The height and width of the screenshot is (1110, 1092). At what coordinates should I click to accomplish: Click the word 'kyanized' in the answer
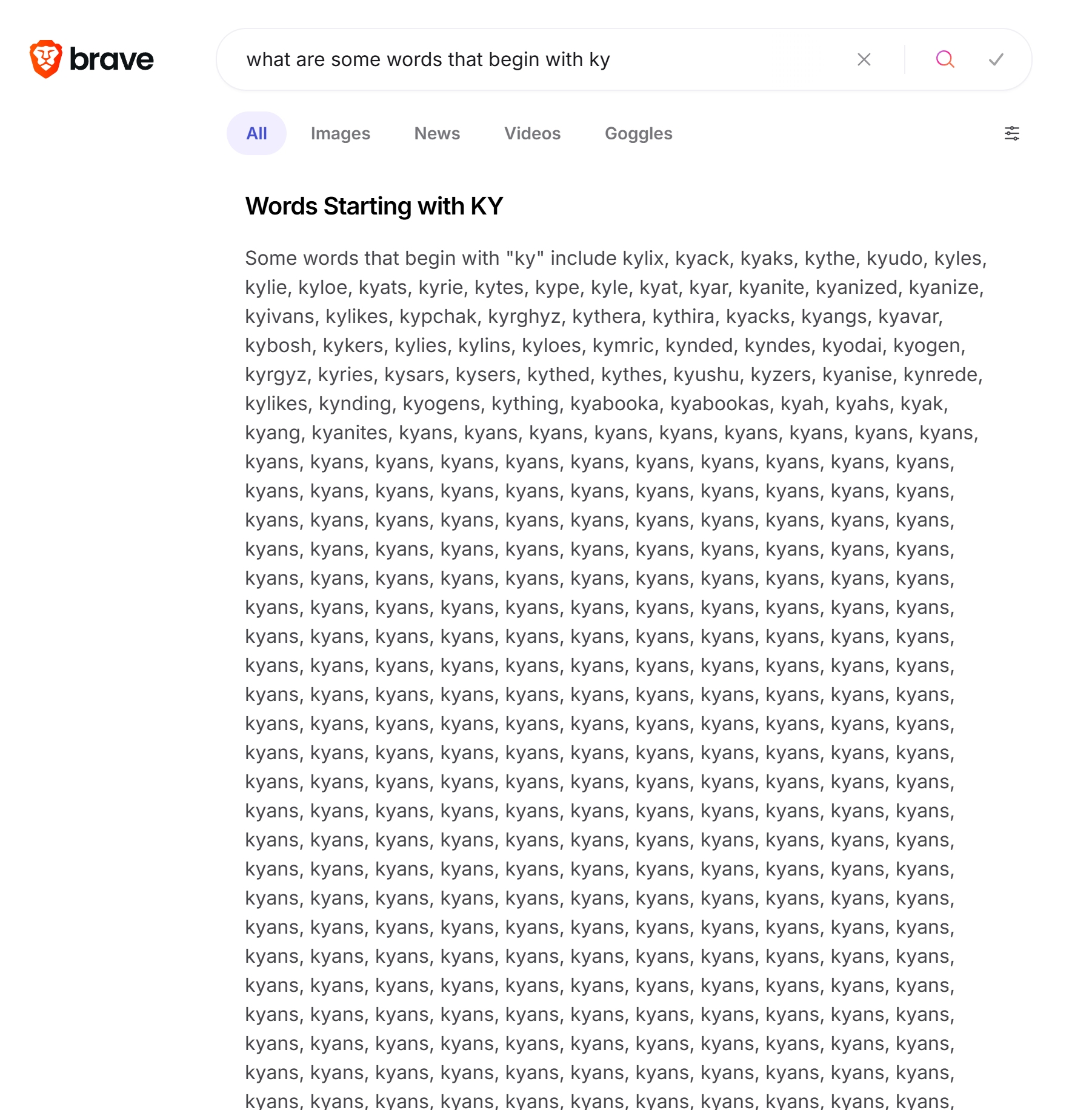(856, 287)
